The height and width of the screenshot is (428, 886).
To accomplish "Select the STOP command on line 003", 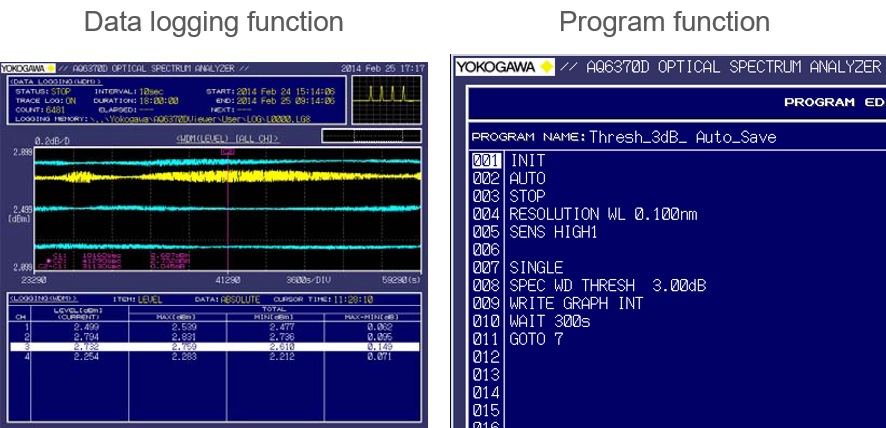I will tap(527, 196).
